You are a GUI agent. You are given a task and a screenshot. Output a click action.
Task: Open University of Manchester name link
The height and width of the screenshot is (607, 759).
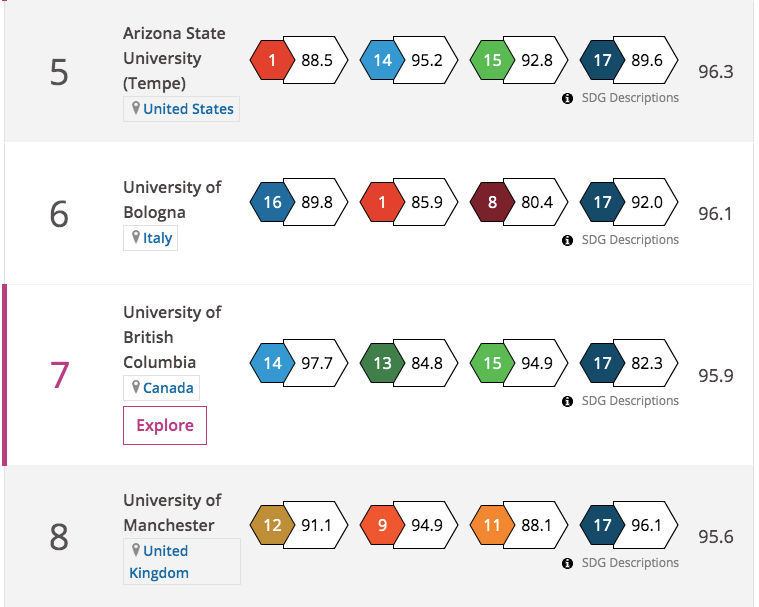pyautogui.click(x=172, y=513)
